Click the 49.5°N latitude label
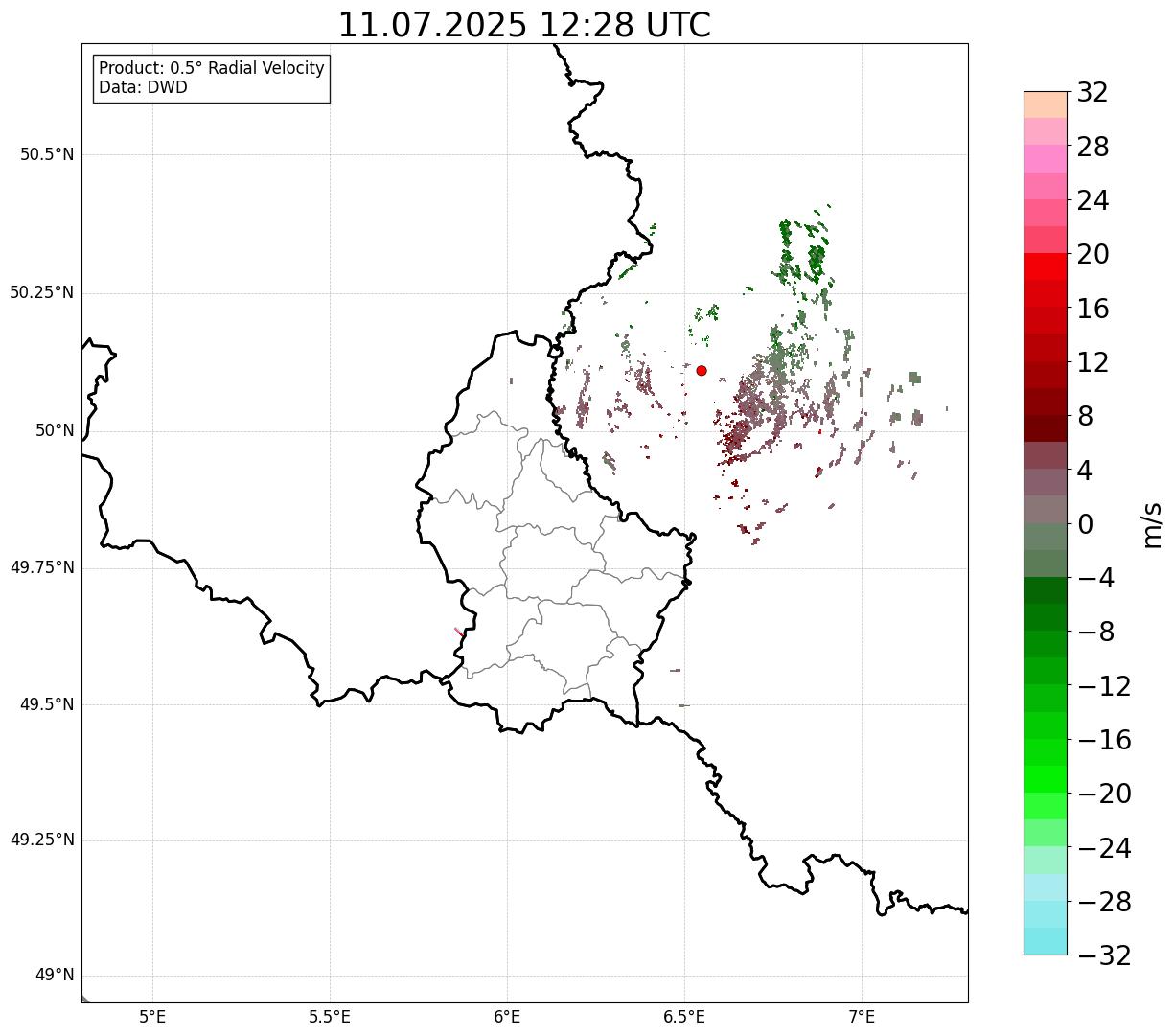The height and width of the screenshot is (1036, 1174). click(47, 704)
